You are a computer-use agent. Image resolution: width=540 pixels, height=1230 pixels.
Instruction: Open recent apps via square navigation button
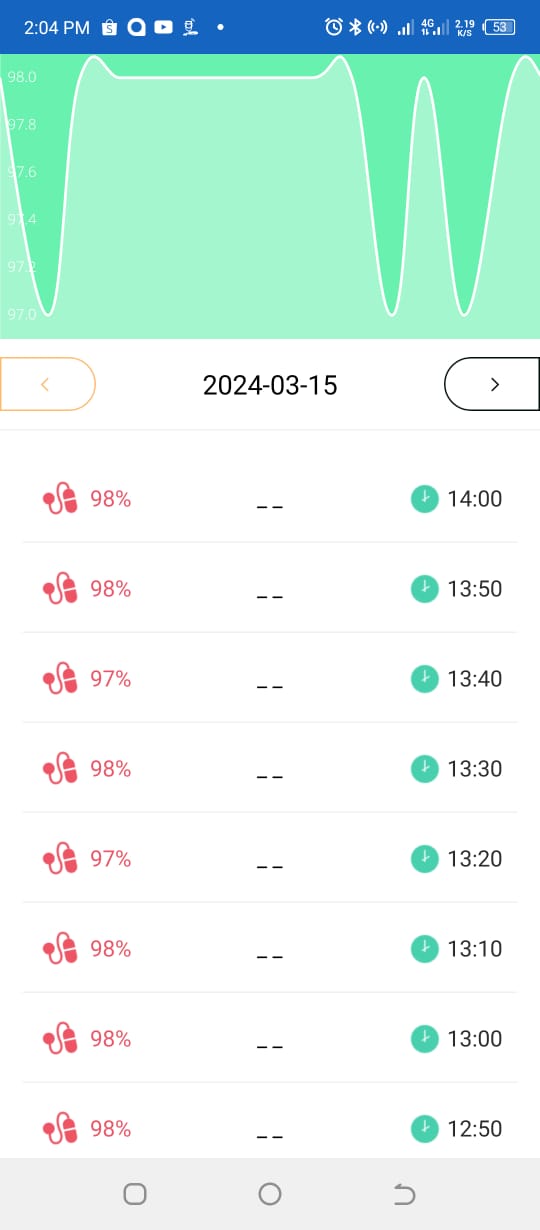point(135,1193)
